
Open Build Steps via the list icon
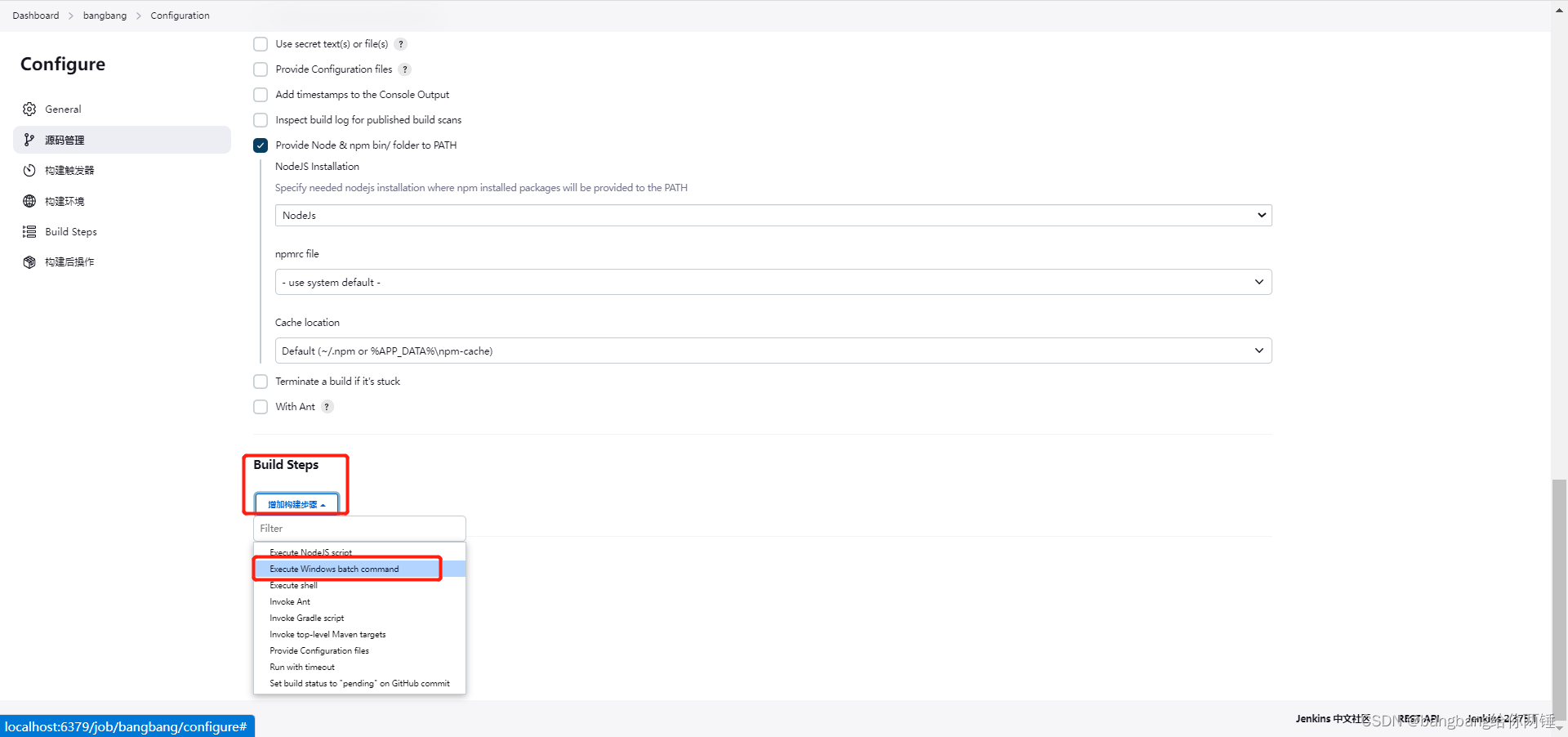click(28, 231)
